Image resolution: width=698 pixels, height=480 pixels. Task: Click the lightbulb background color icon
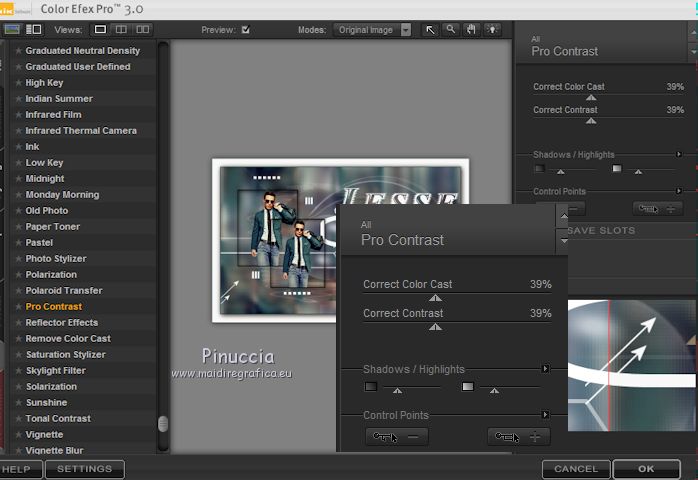[x=492, y=30]
